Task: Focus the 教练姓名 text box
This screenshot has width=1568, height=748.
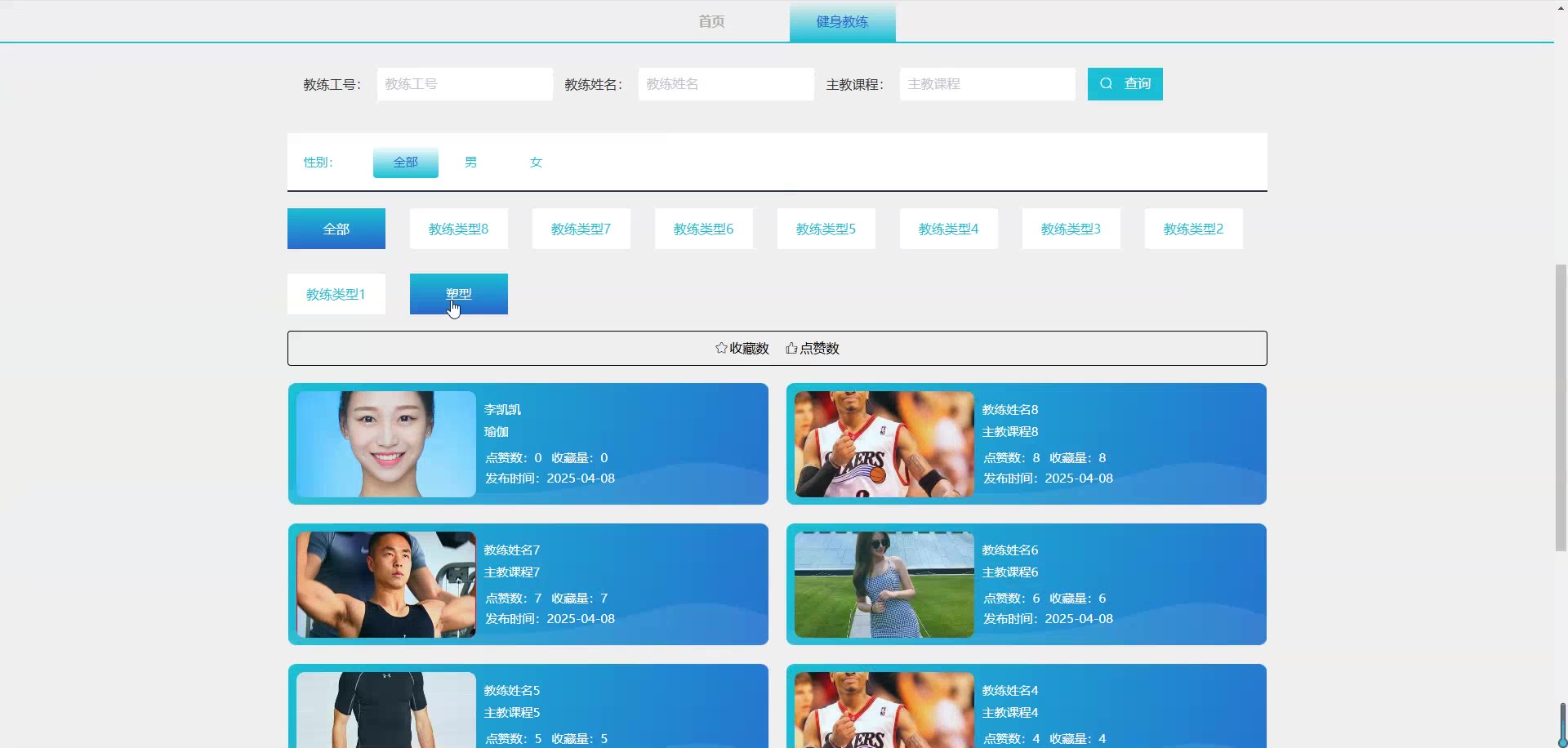Action: coord(725,84)
